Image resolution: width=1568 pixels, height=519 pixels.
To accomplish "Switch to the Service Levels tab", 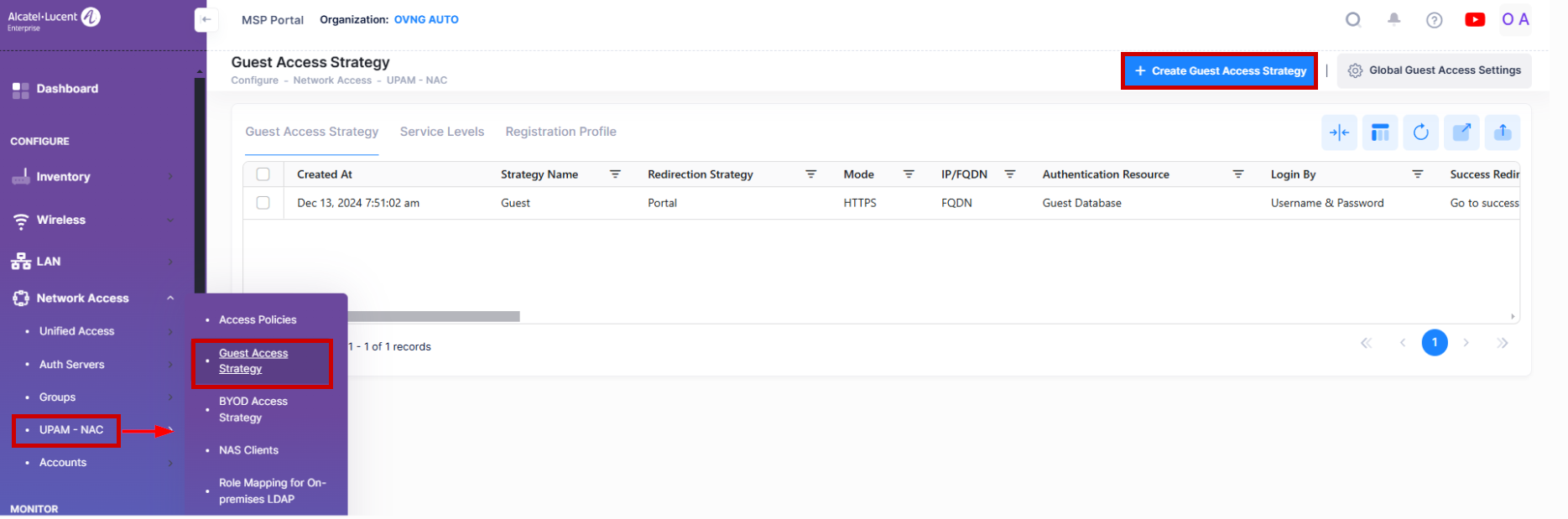I will pyautogui.click(x=442, y=132).
